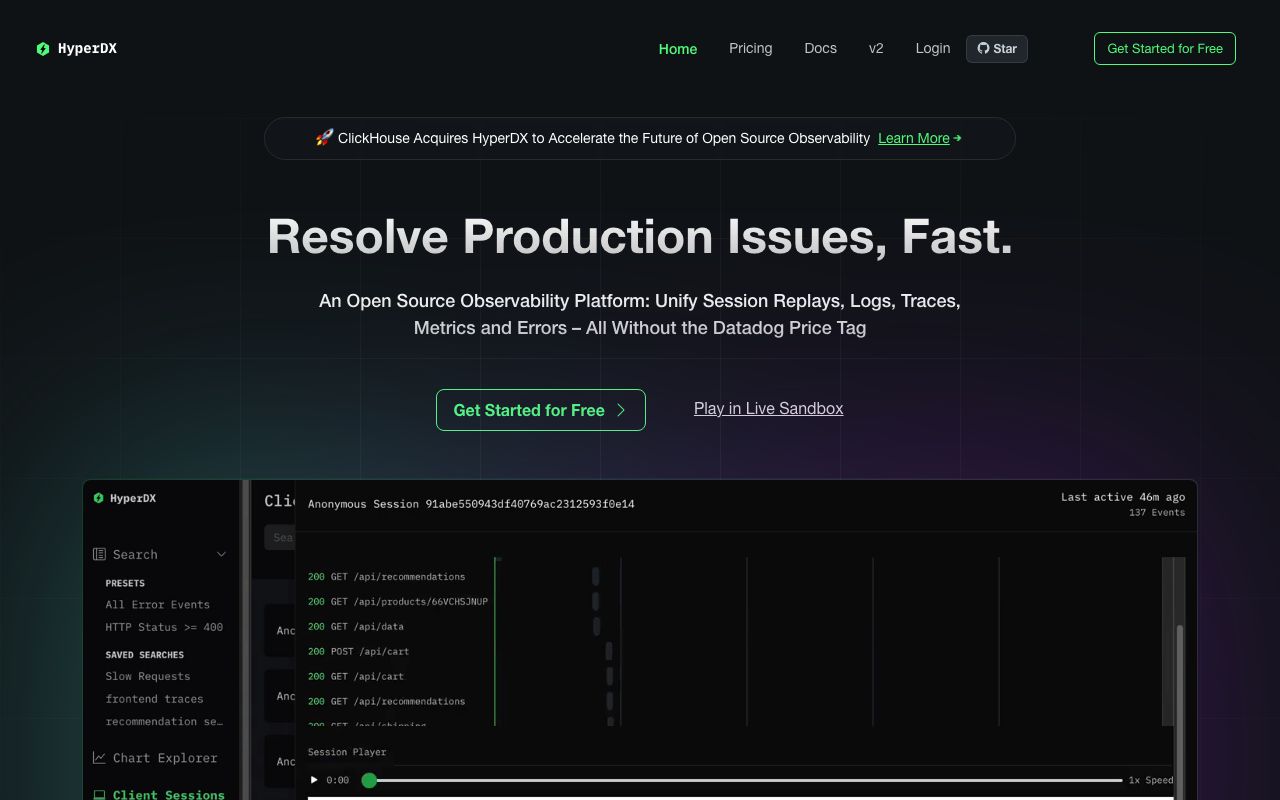Open the saved search starting with 'recommendation se'
The height and width of the screenshot is (800, 1280).
tap(164, 721)
